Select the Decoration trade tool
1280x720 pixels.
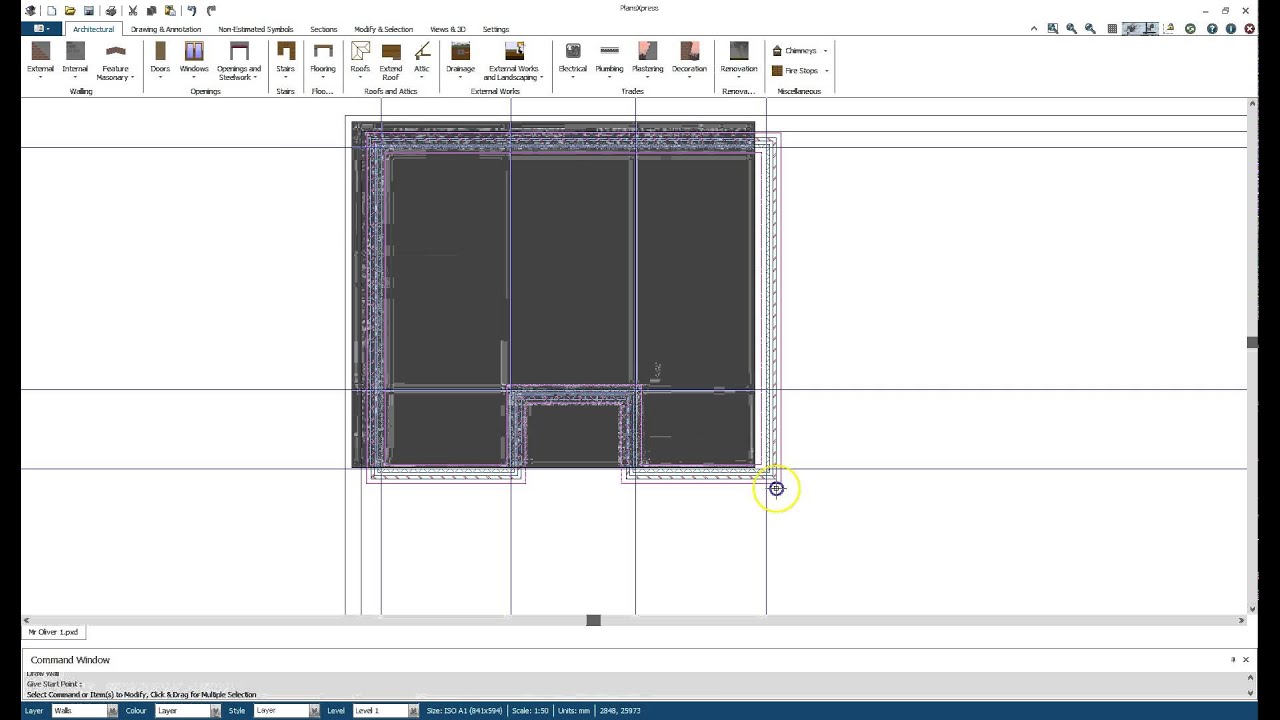pos(689,60)
